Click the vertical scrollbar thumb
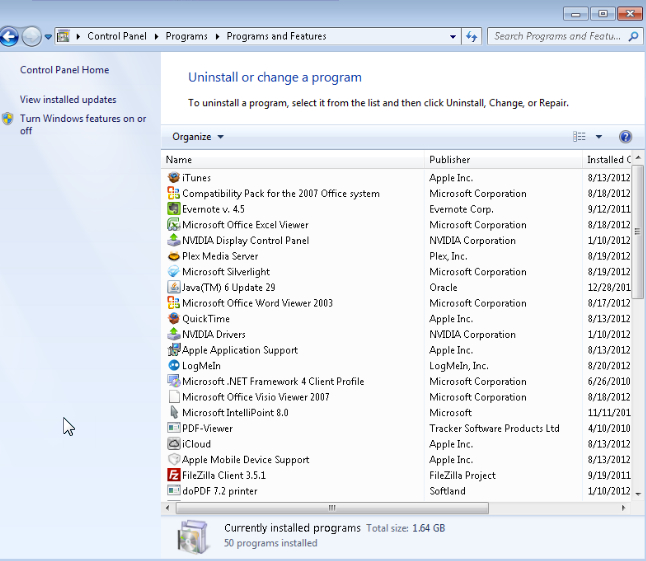This screenshot has height=561, width=646. click(638, 231)
